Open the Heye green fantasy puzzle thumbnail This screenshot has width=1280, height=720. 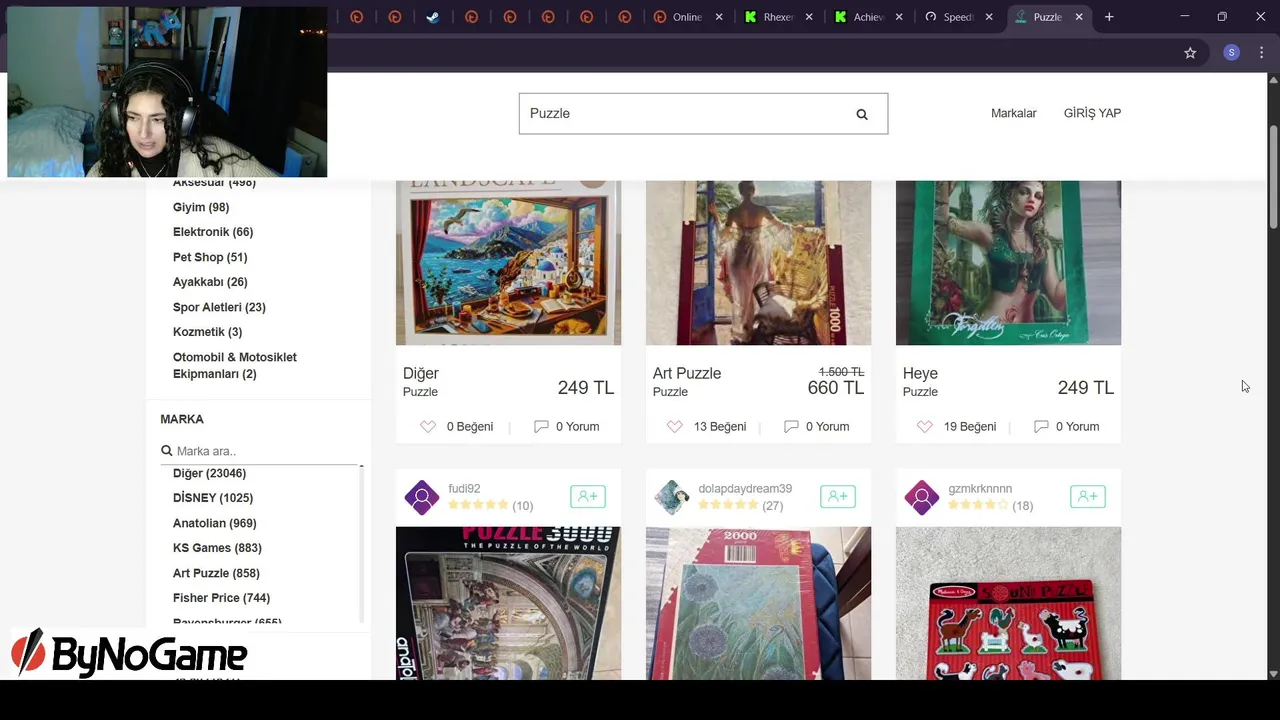pos(1008,263)
